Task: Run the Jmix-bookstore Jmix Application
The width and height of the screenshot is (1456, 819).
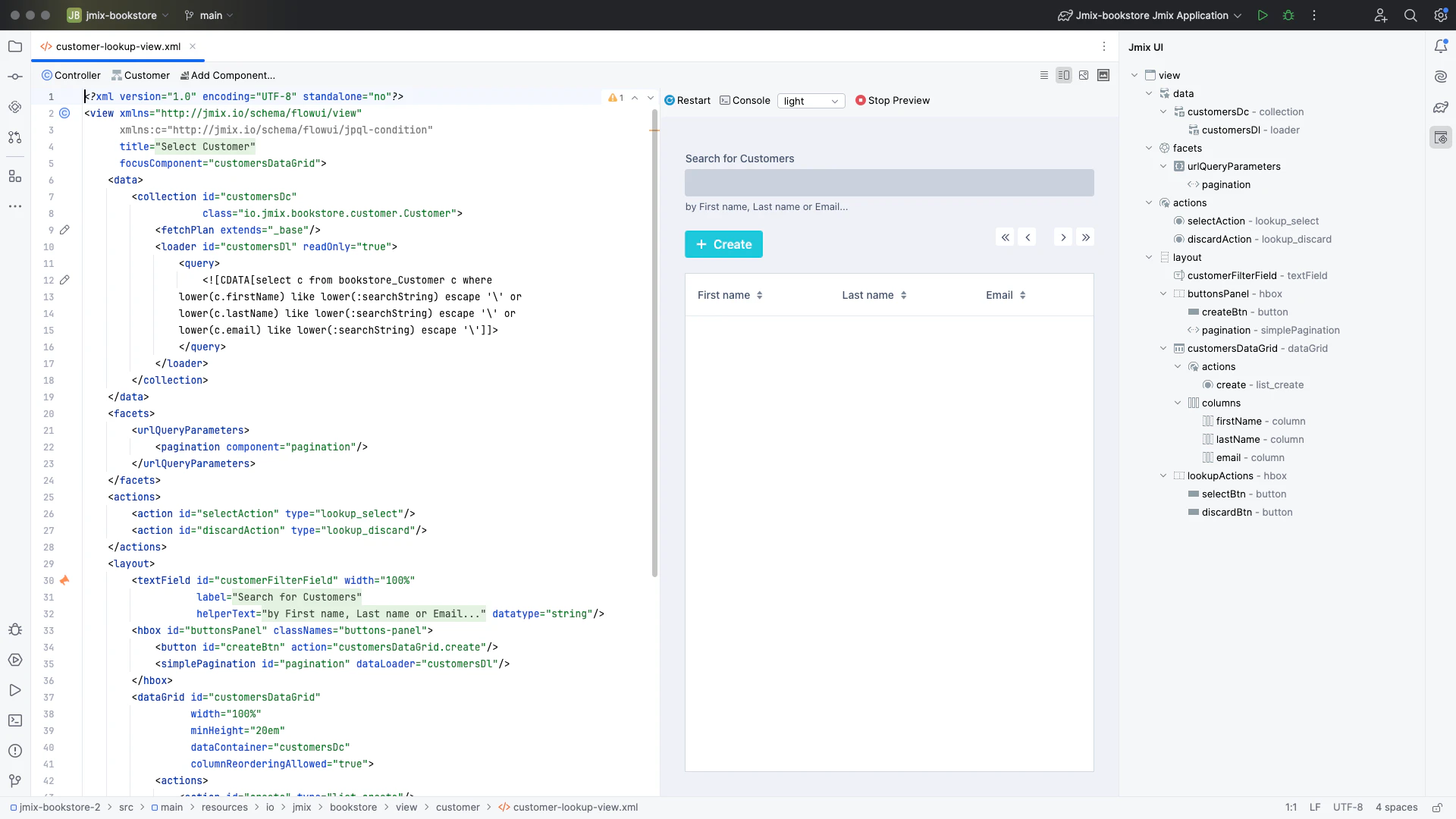Action: (1263, 15)
